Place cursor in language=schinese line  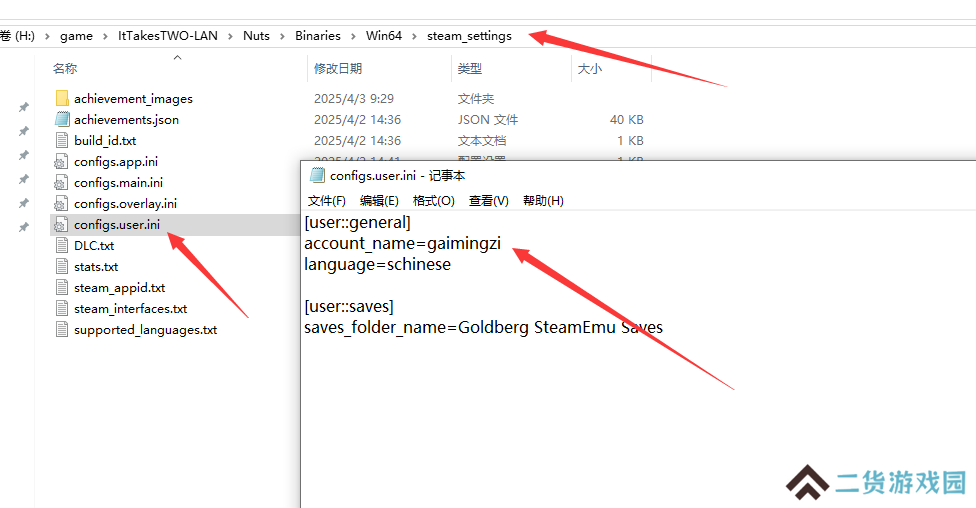click(377, 265)
